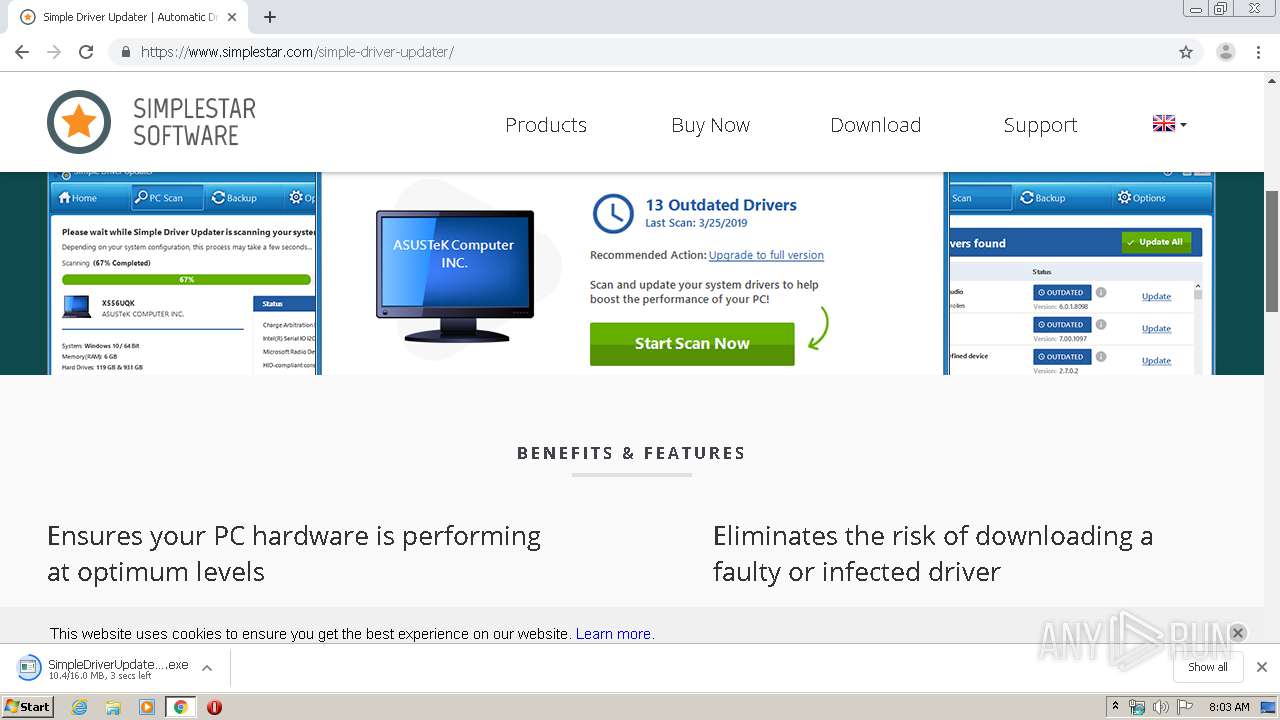This screenshot has width=1280, height=720.
Task: Show hidden tray icons arrow
Action: pyautogui.click(x=1116, y=707)
